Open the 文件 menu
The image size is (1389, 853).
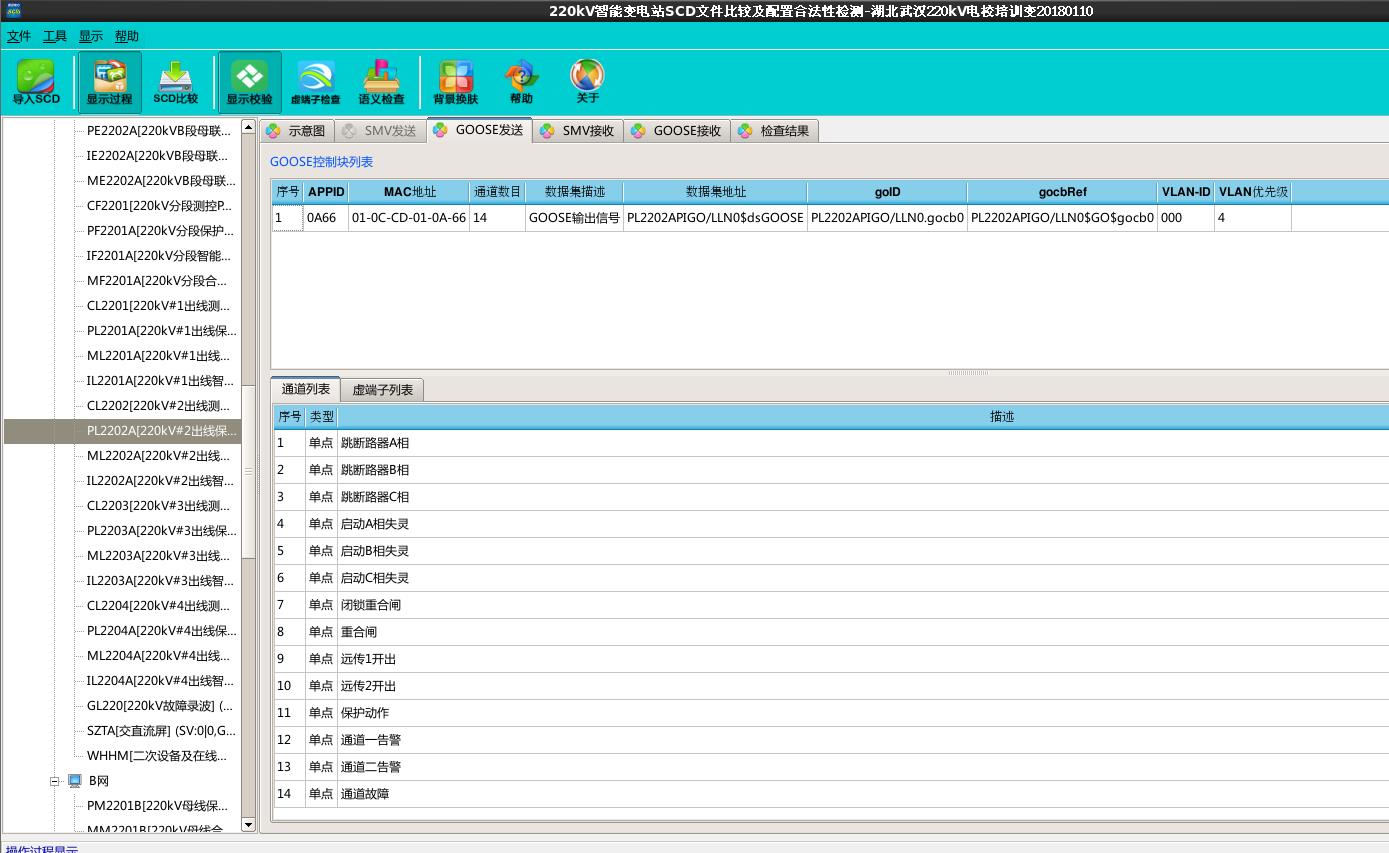[19, 36]
